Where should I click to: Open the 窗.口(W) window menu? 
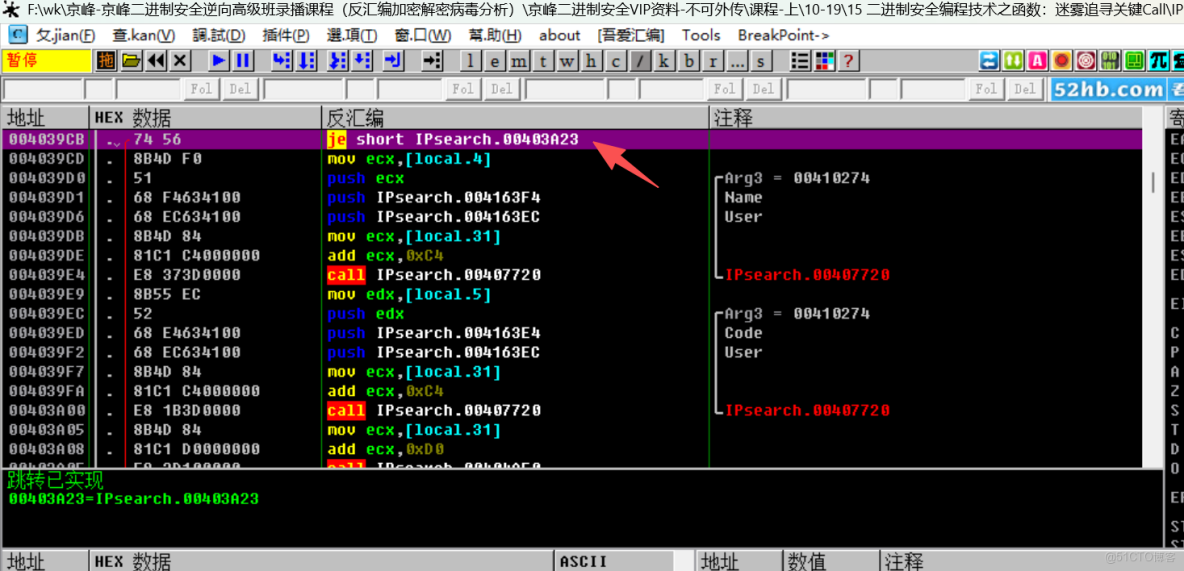point(423,35)
